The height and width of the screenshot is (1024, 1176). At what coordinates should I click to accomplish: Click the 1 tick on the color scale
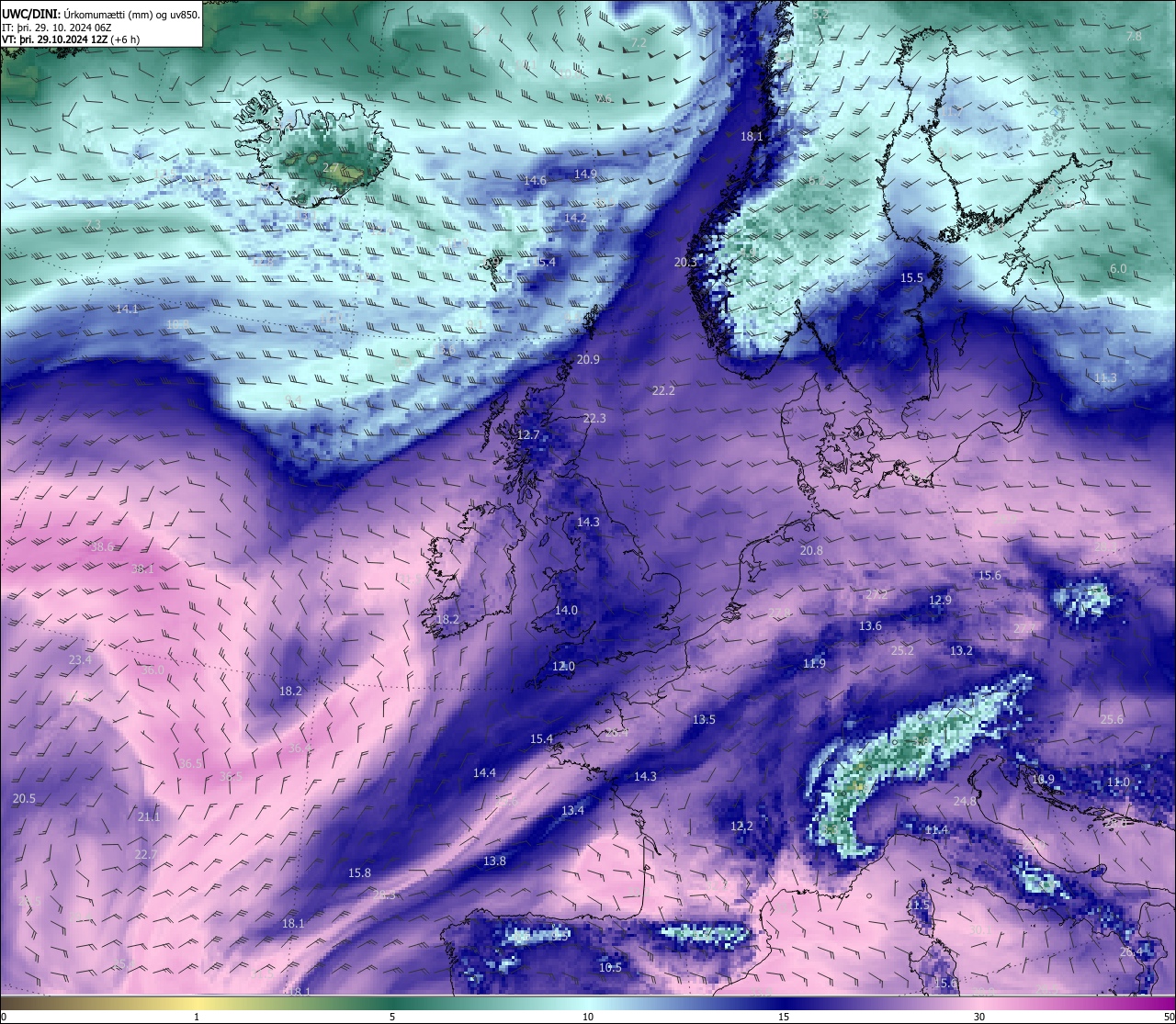[x=197, y=1017]
